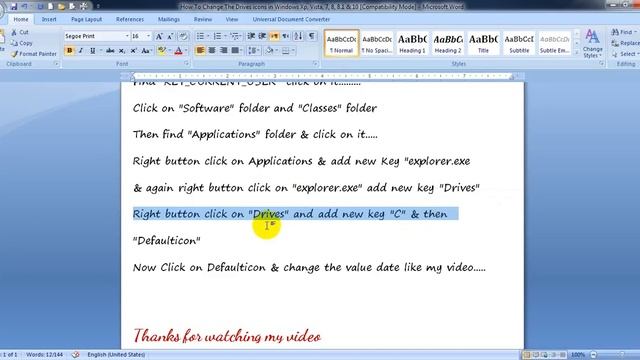Decrease paragraph indent

point(251,36)
